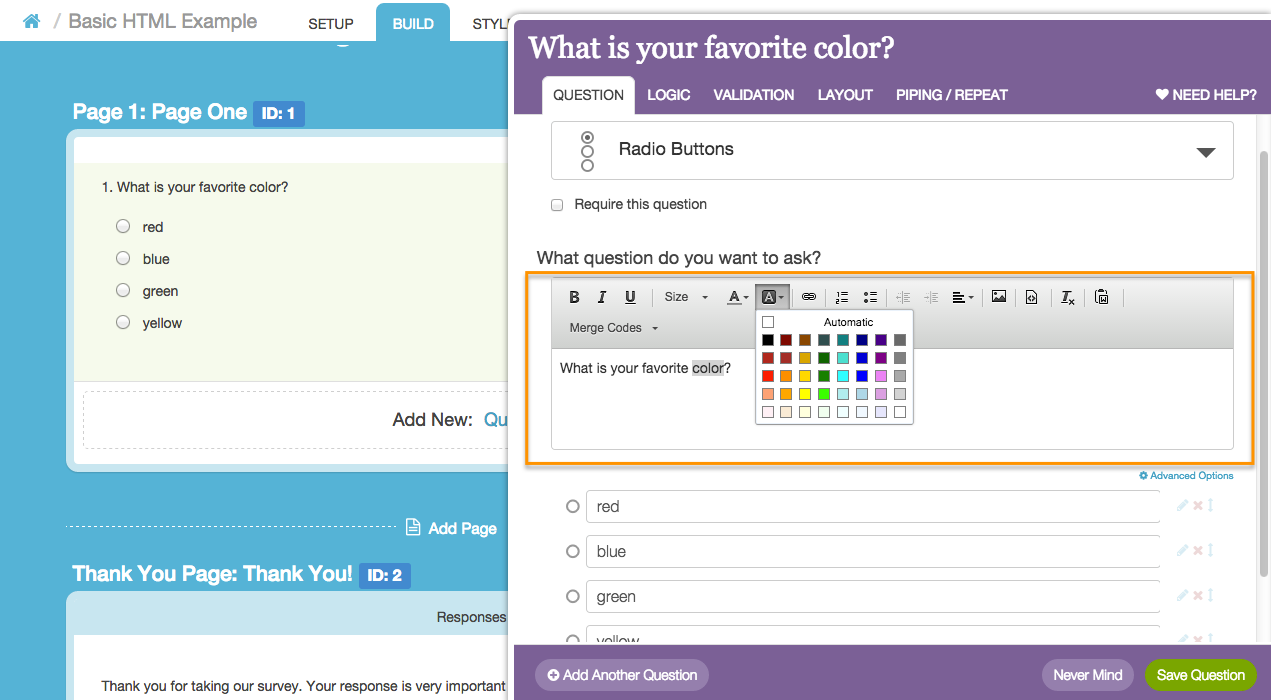Insert numbered list

pyautogui.click(x=842, y=297)
